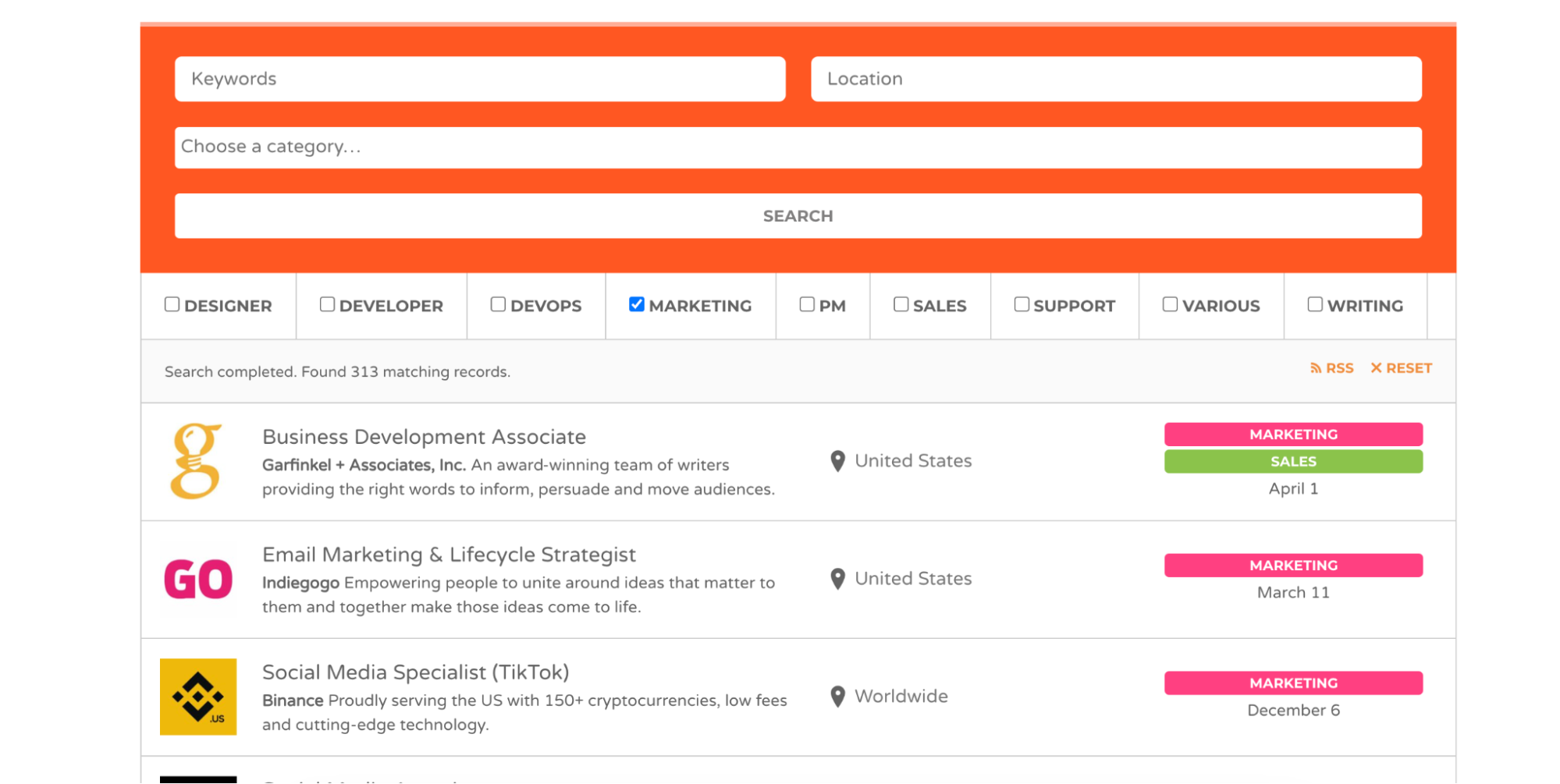
Task: Open the RSS feed link
Action: (x=1331, y=368)
